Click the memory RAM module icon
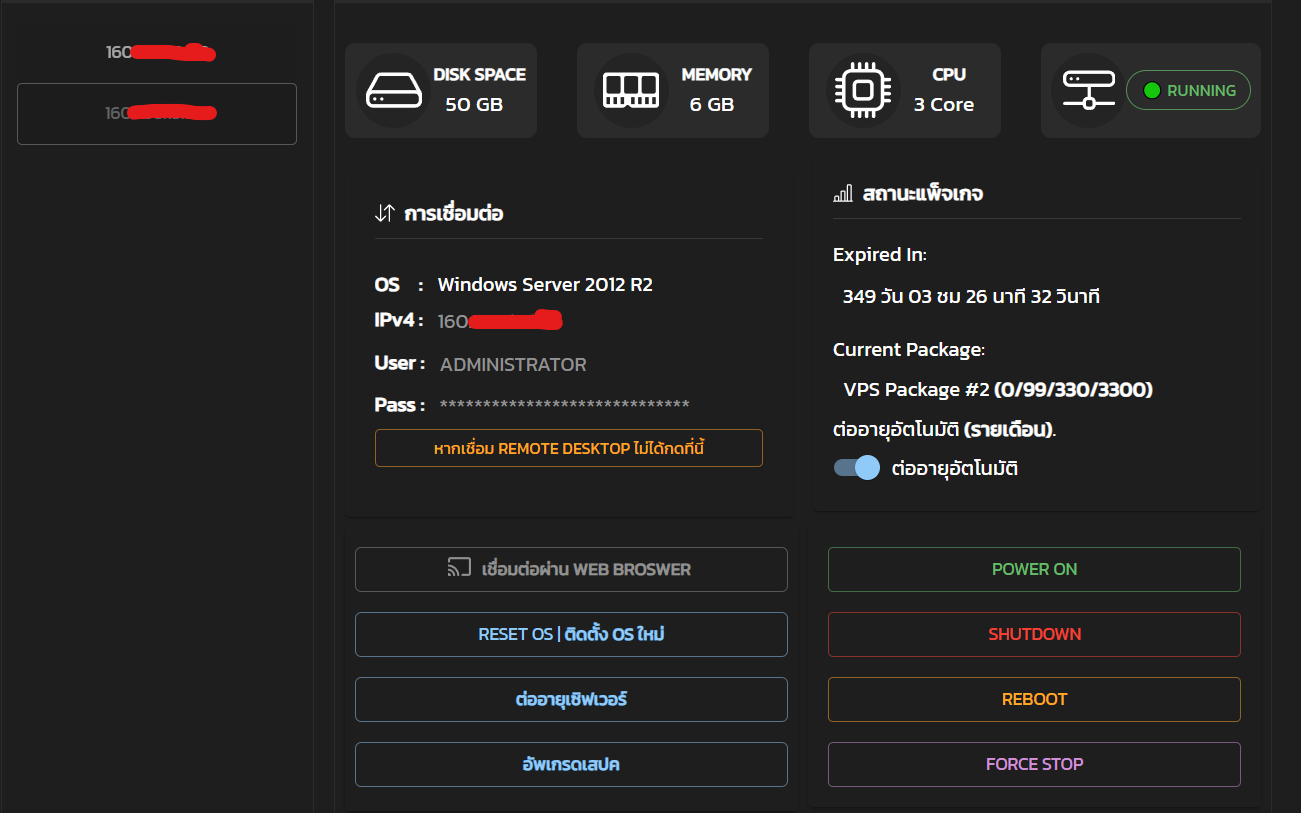Image resolution: width=1301 pixels, height=813 pixels. point(631,90)
